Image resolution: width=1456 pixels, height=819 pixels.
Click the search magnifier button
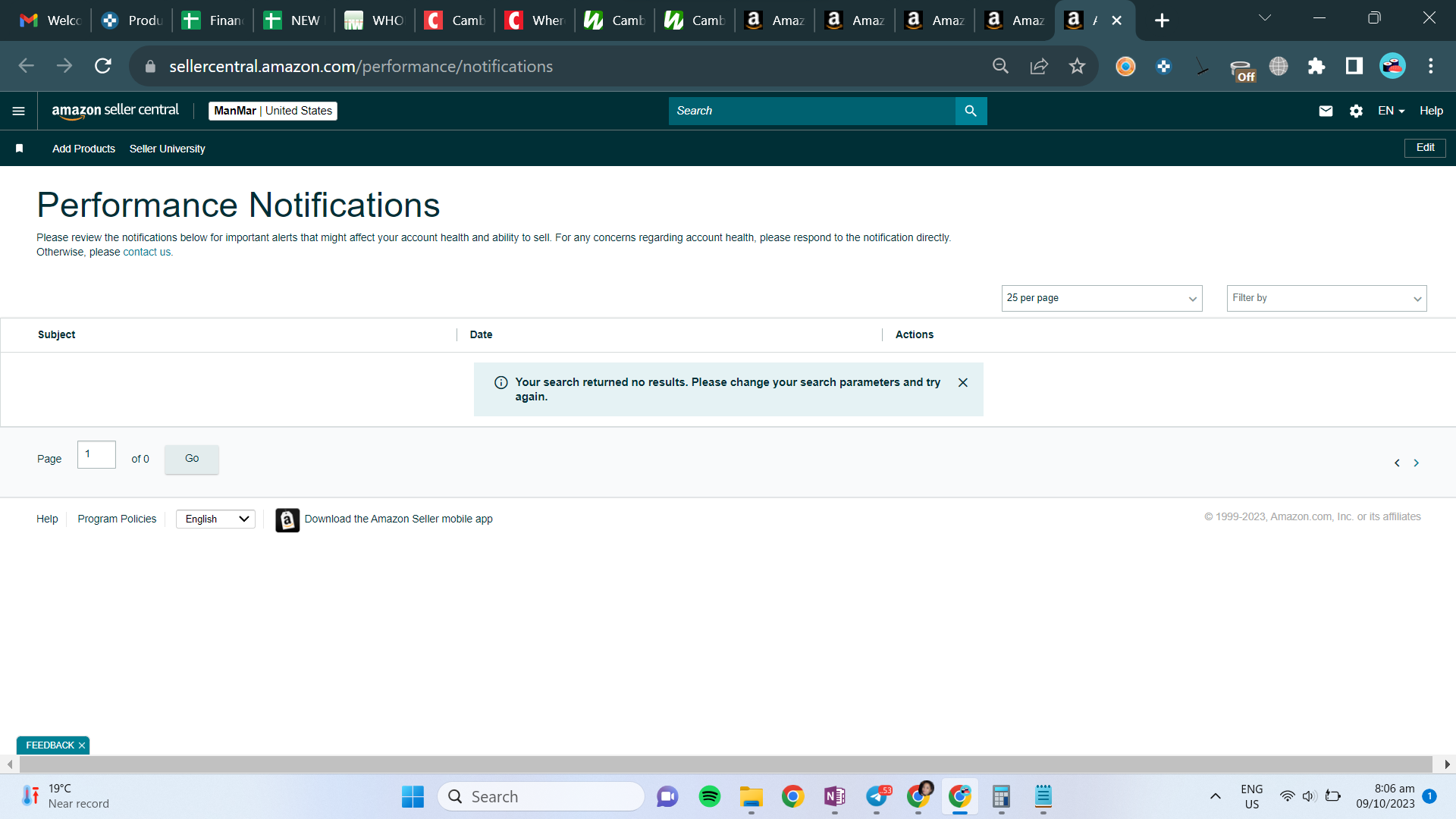[971, 111]
